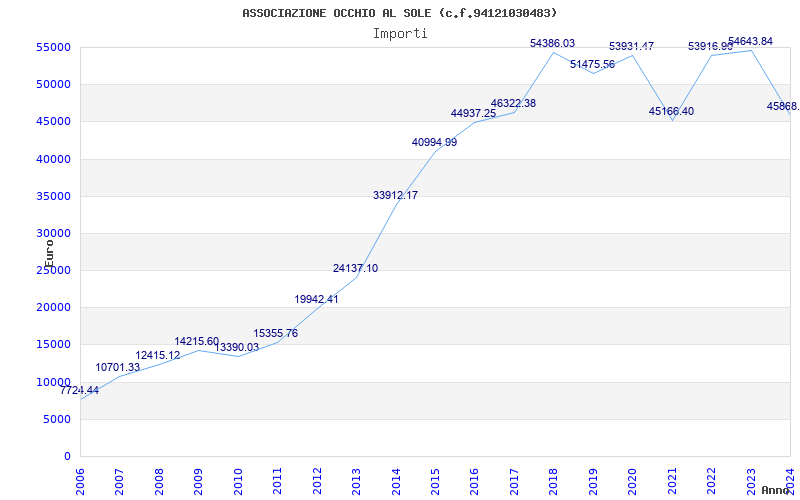This screenshot has width=800, height=500.
Task: Click the x-axis year 2023
Action: (751, 481)
